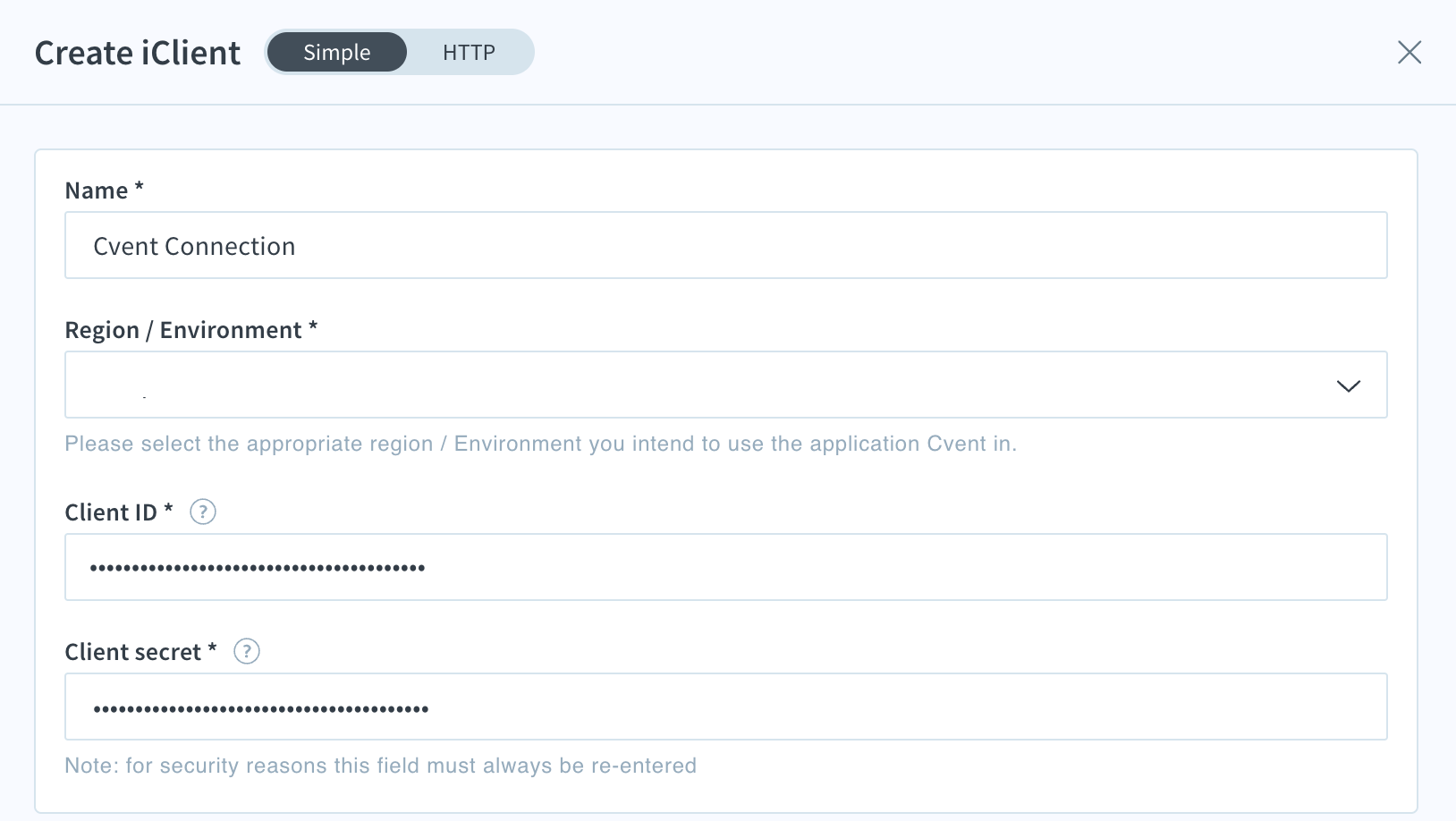Click the 'Create iClient' title text
Viewport: 1456px width, 821px height.
138,53
